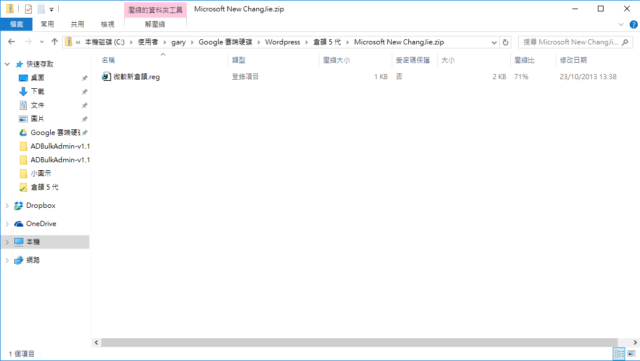The image size is (640, 361).
Task: Click the scrollbar left arrow
Action: tap(96, 342)
